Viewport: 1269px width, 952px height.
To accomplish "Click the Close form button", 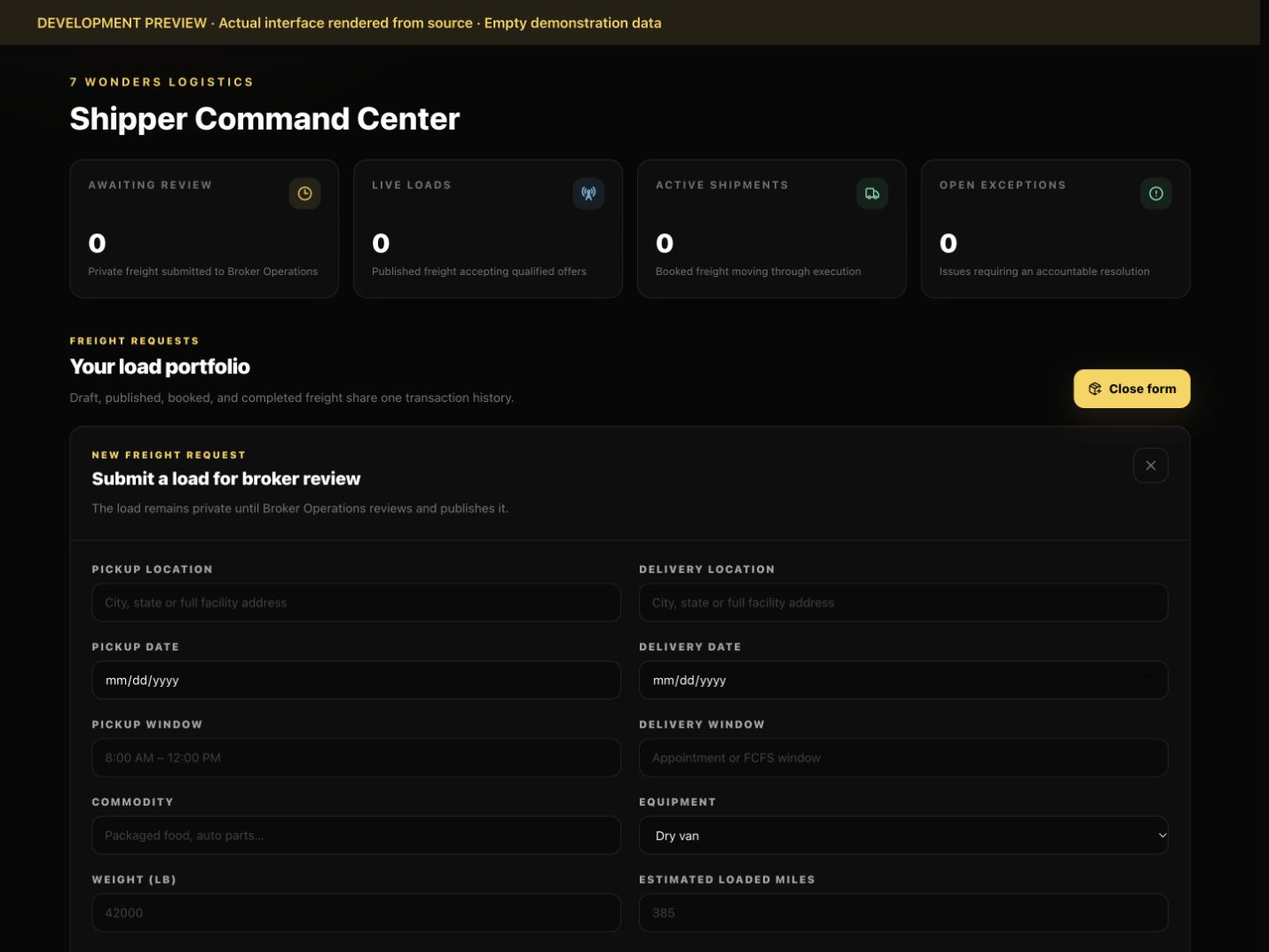I will click(1132, 389).
